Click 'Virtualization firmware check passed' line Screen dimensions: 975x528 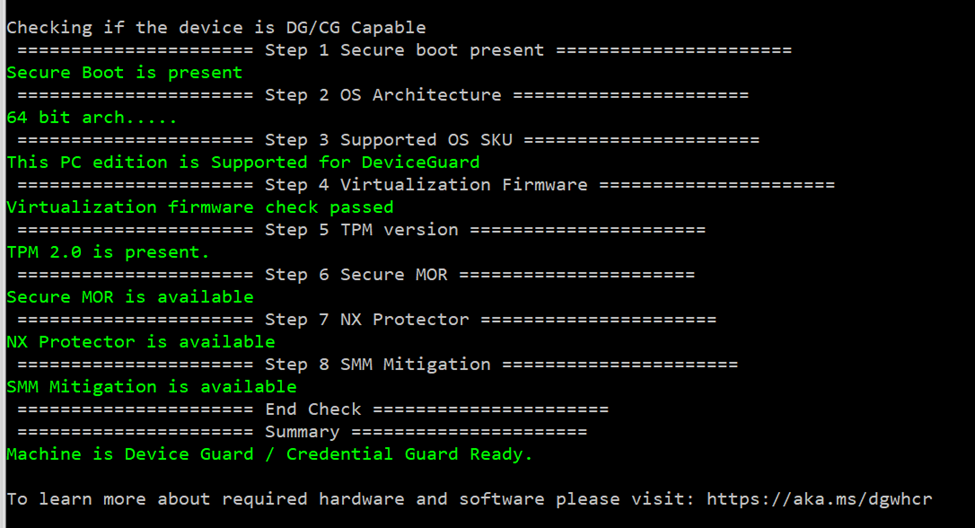pyautogui.click(x=200, y=207)
